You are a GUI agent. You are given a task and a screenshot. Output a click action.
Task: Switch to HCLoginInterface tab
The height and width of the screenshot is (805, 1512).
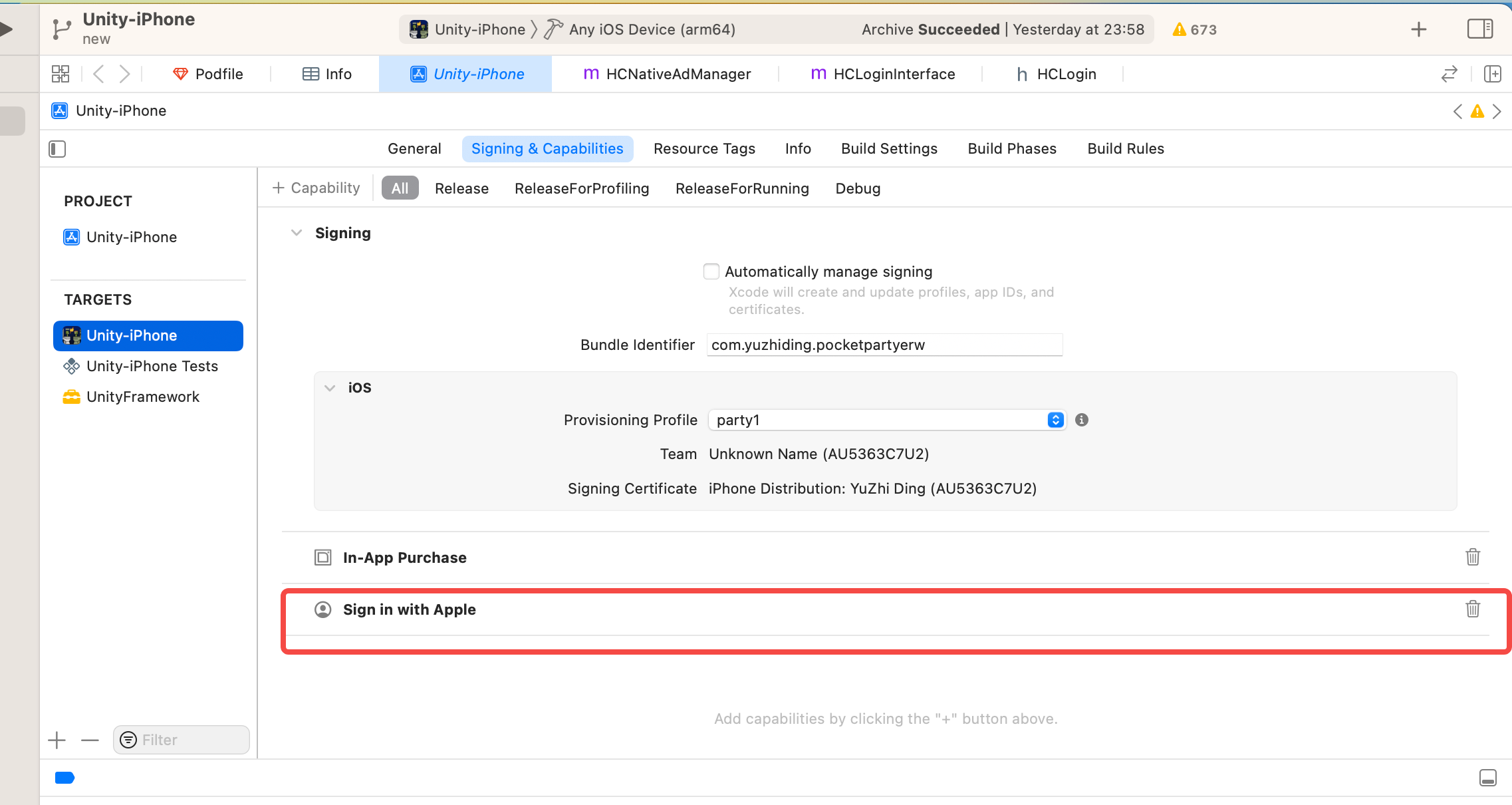[x=883, y=74]
